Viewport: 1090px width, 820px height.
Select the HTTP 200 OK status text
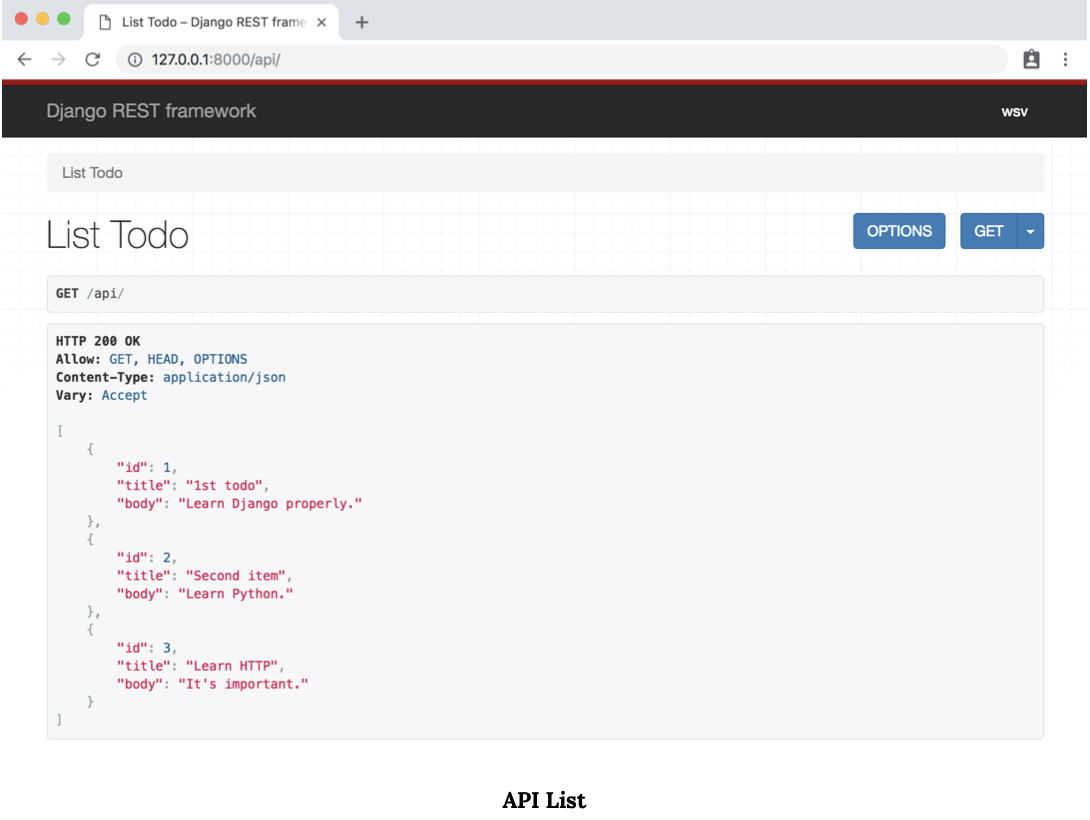(x=98, y=341)
